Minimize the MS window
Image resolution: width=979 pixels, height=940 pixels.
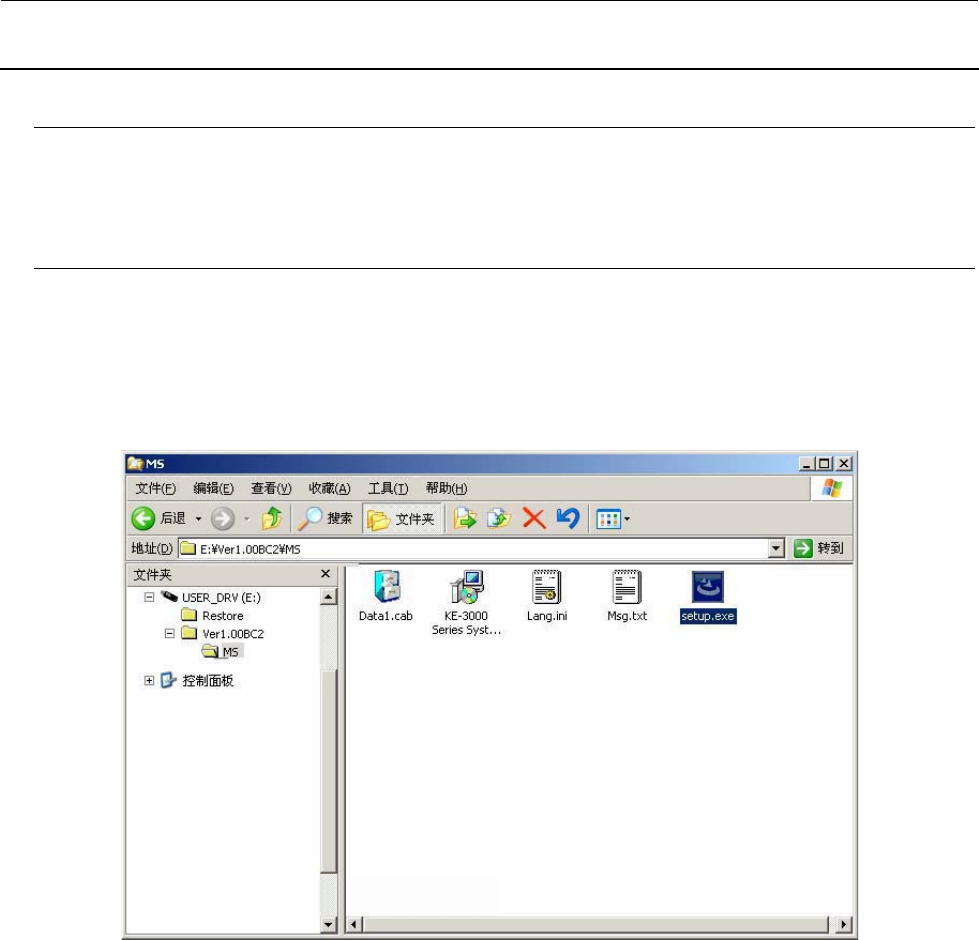point(807,464)
